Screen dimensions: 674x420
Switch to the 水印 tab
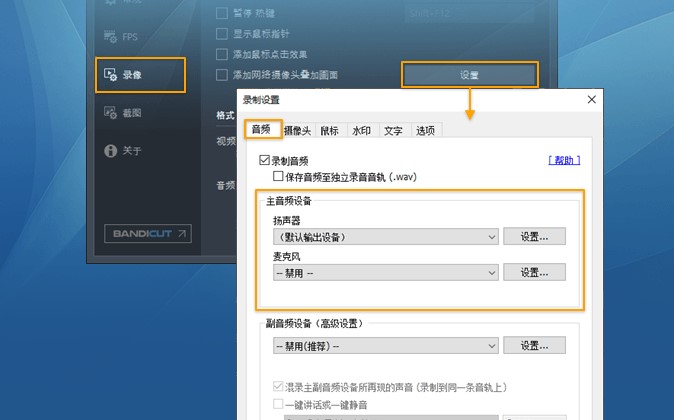tap(362, 131)
